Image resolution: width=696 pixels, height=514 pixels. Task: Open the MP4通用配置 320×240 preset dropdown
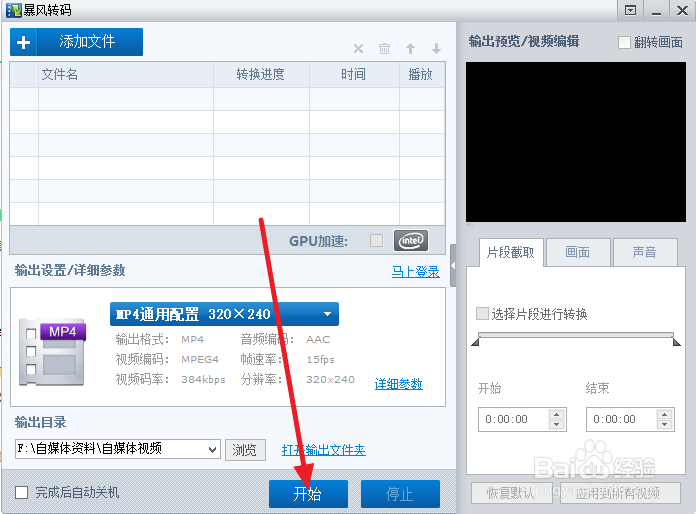pyautogui.click(x=224, y=314)
